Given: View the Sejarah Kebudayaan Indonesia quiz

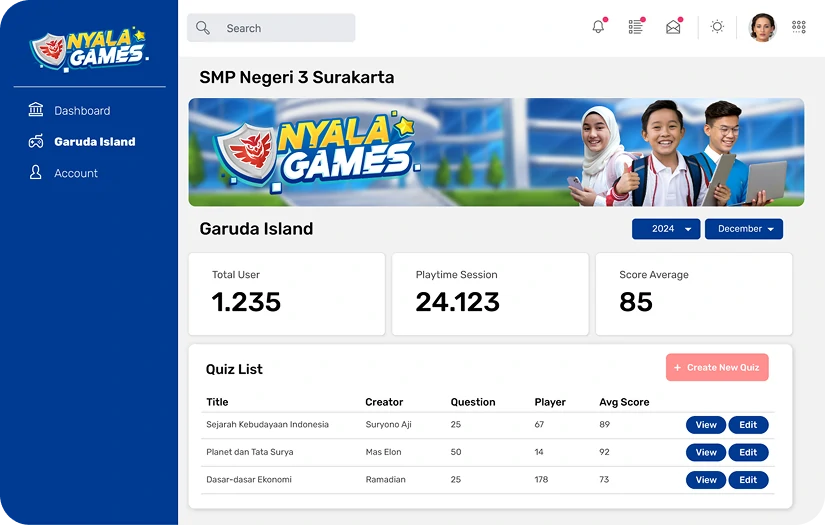Looking at the screenshot, I should click(x=706, y=425).
